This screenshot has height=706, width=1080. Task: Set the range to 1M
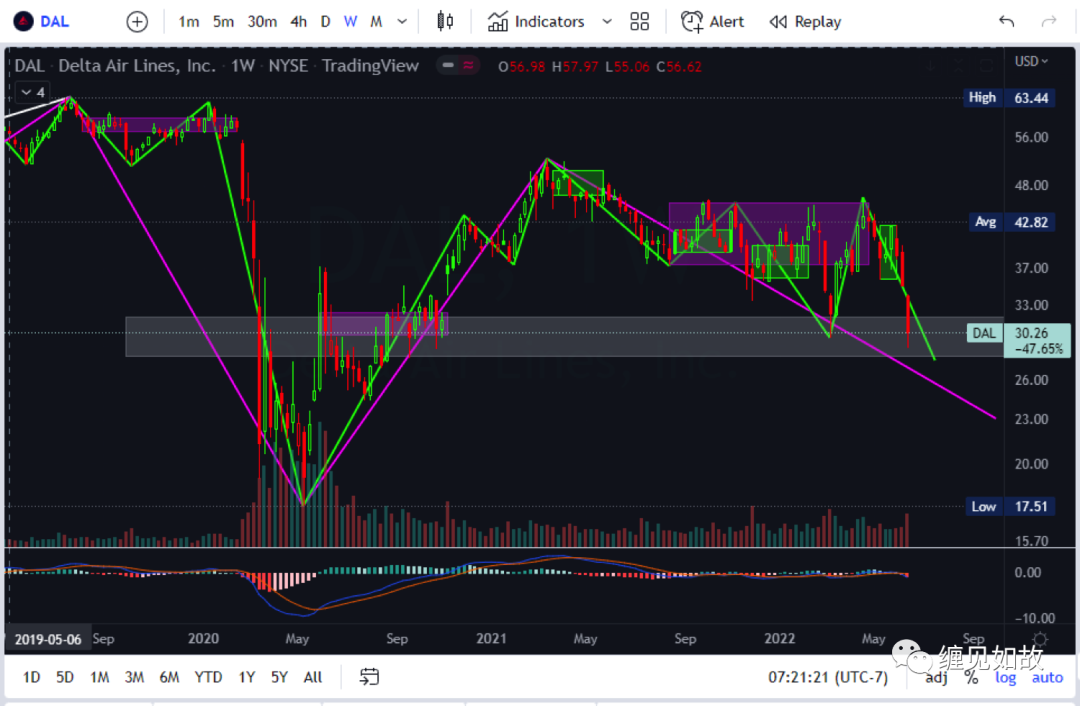tap(99, 678)
